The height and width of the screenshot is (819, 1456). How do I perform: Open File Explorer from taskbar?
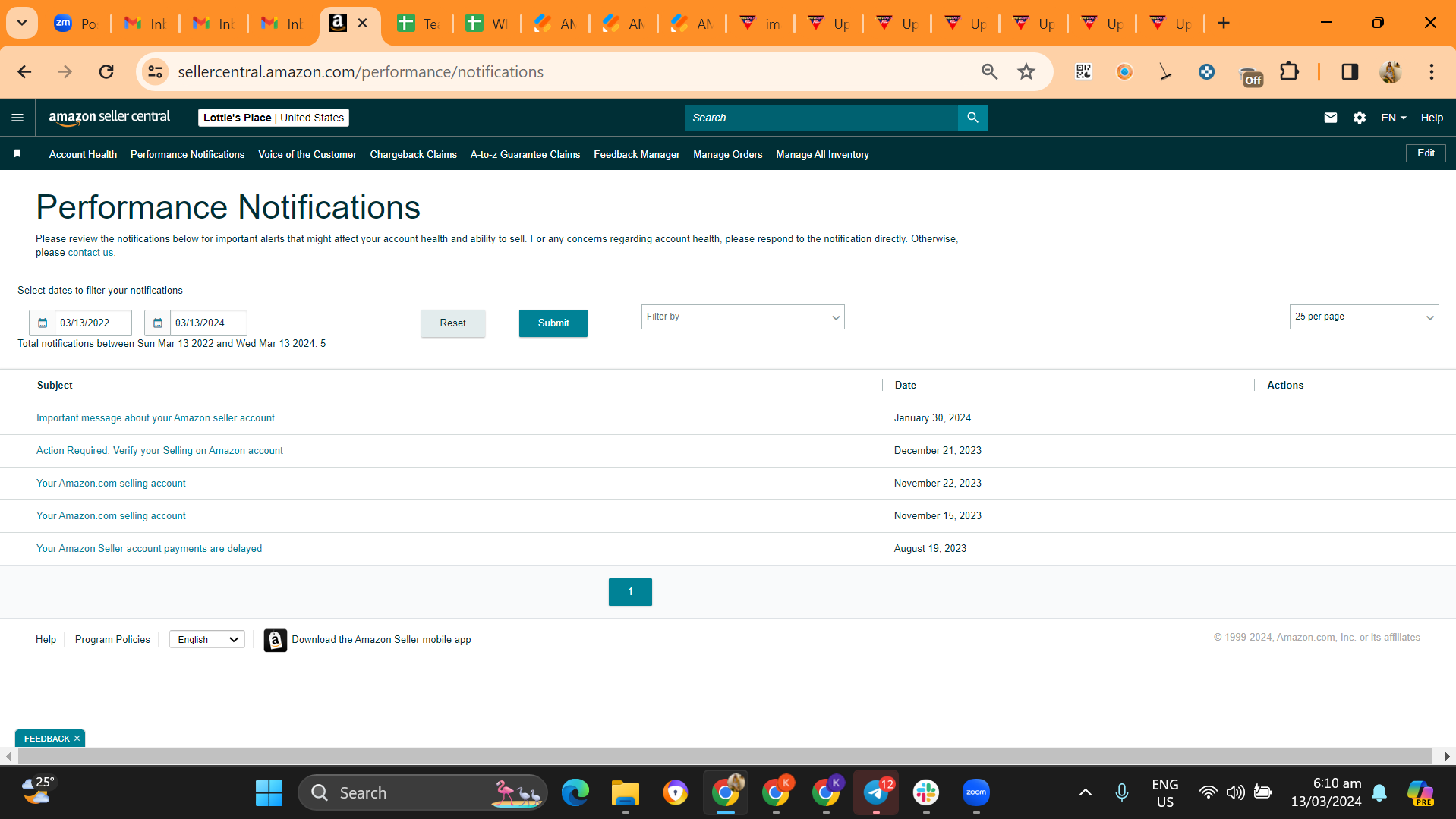tap(626, 793)
